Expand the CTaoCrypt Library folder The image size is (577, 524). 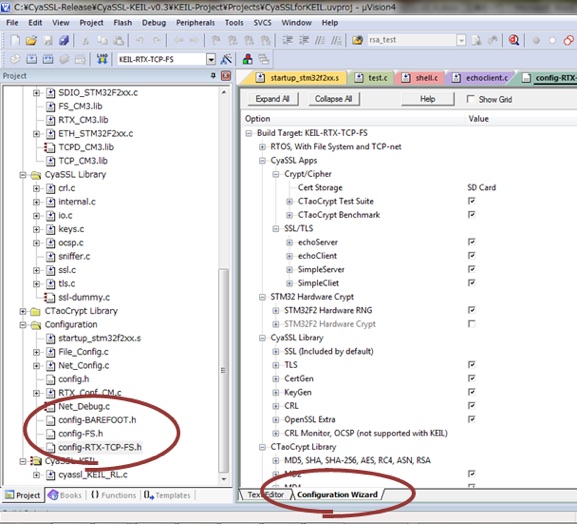23,311
